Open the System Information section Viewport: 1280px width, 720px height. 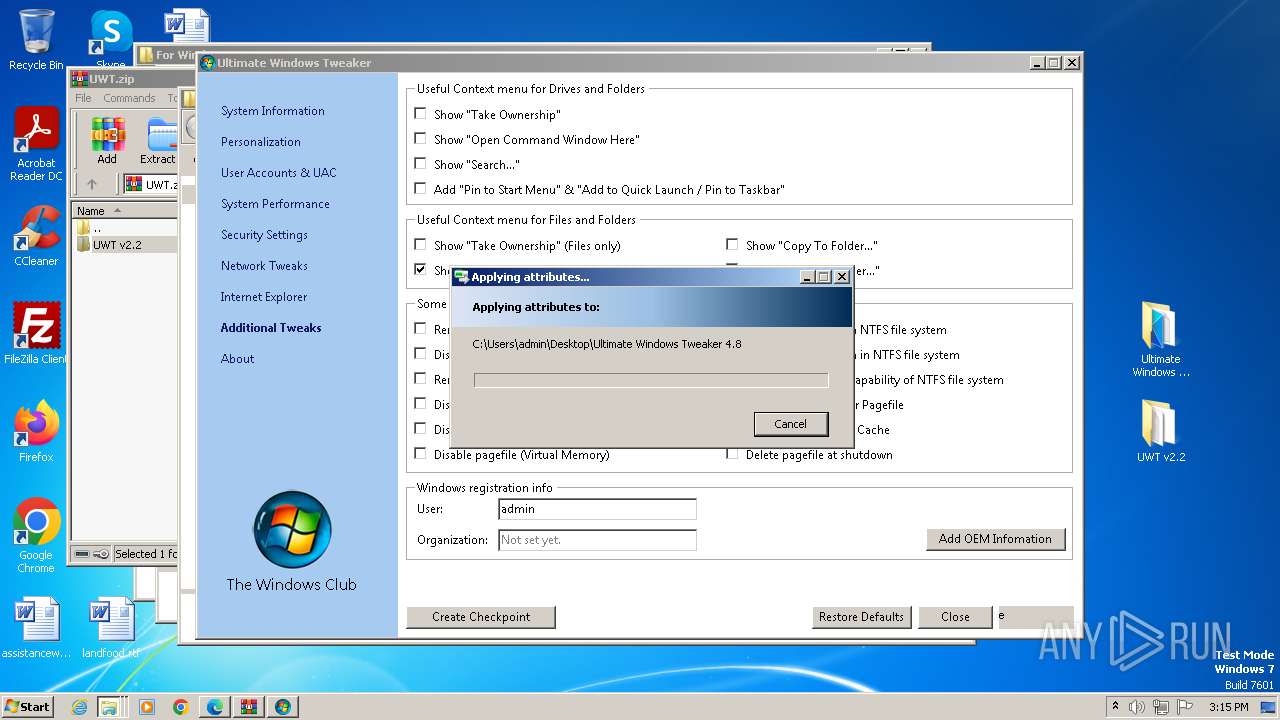[272, 111]
